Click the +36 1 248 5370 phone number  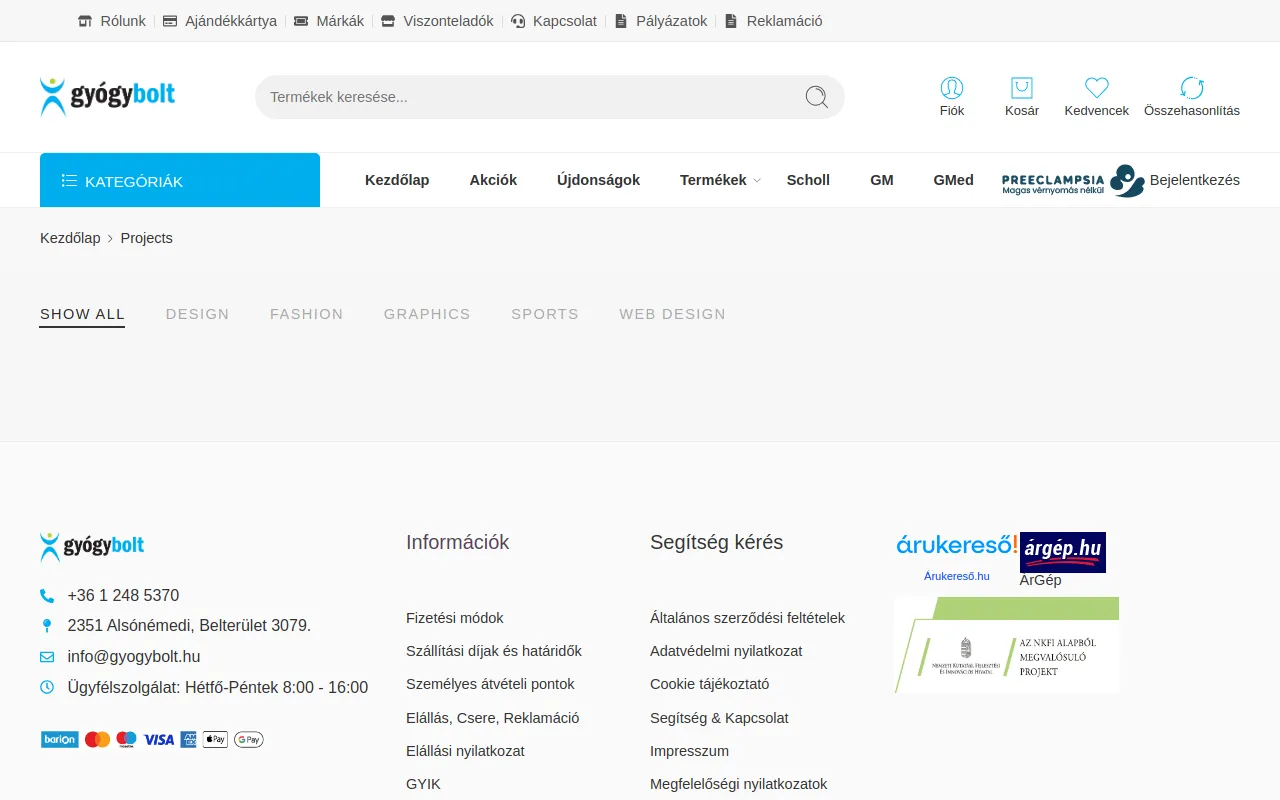123,596
